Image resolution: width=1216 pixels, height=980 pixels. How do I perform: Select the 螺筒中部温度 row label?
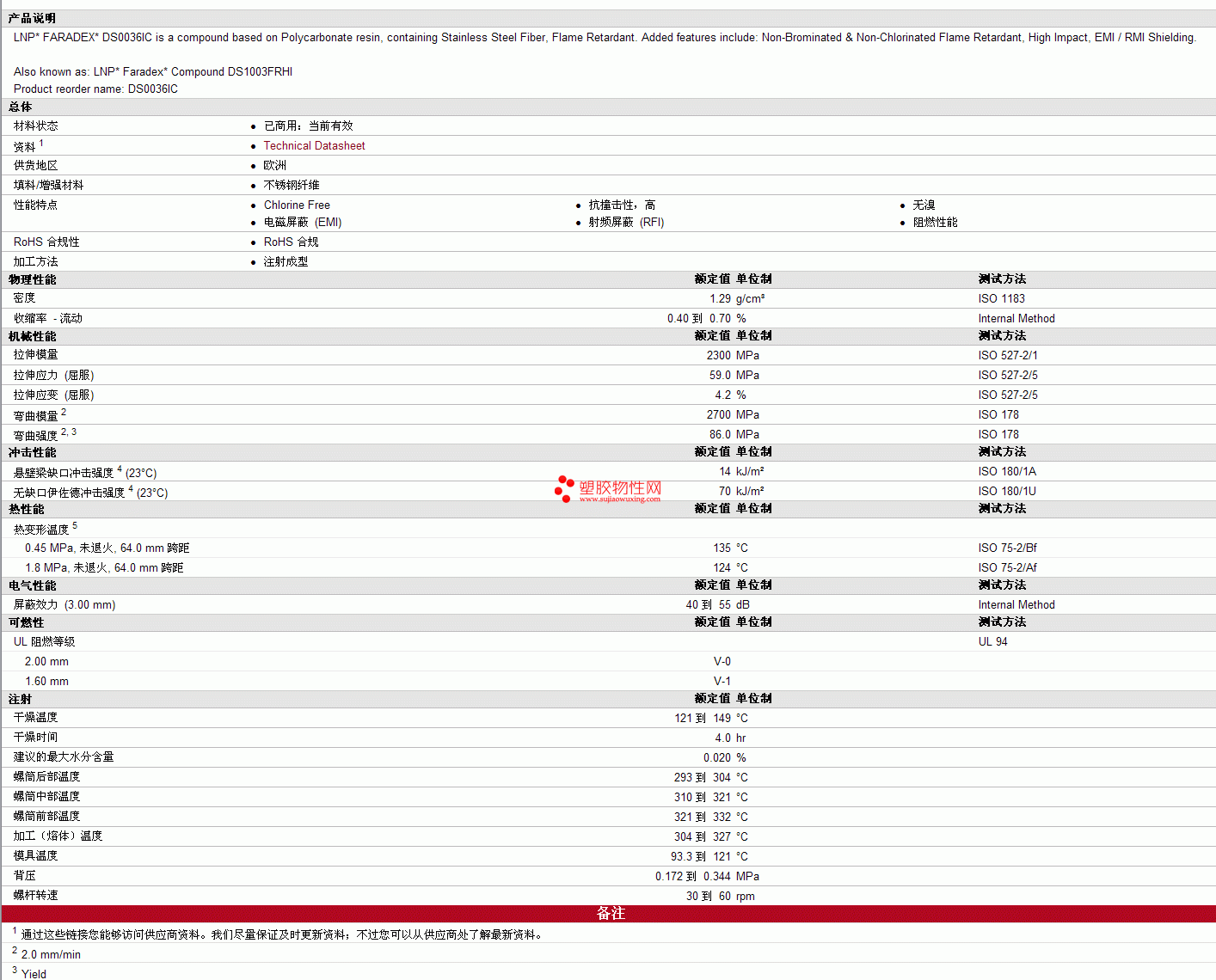tap(46, 797)
